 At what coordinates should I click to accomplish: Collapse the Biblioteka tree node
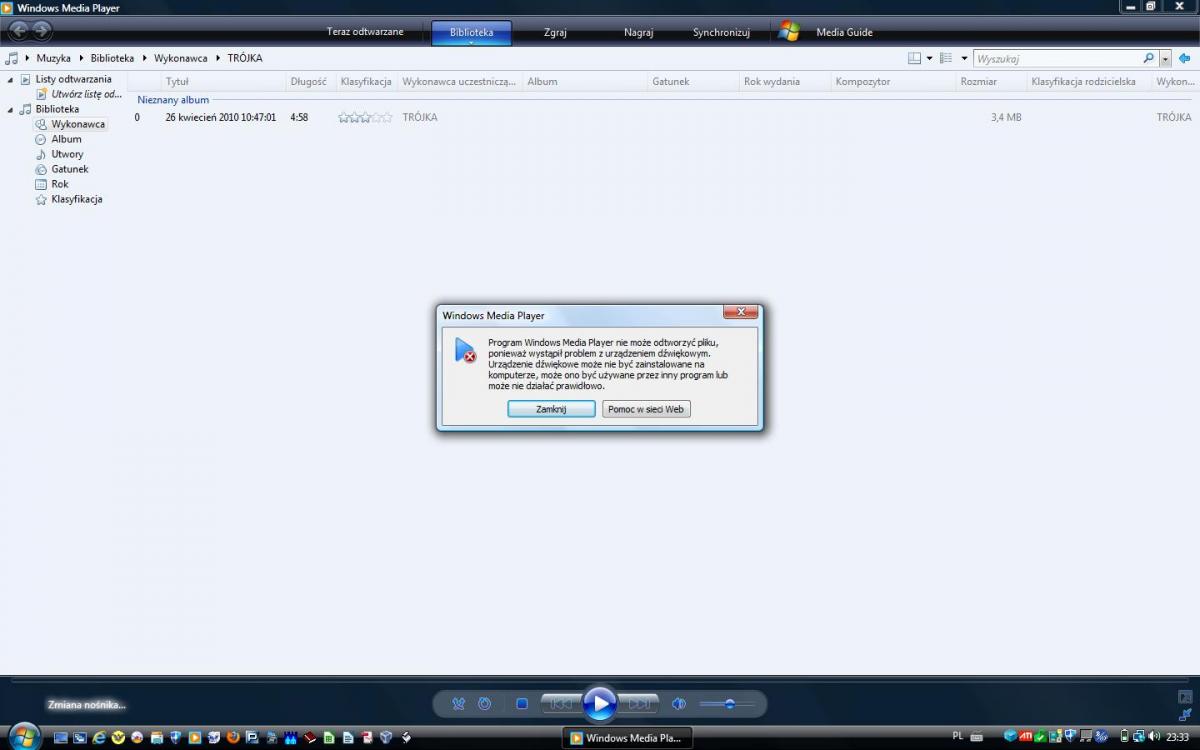(10, 109)
